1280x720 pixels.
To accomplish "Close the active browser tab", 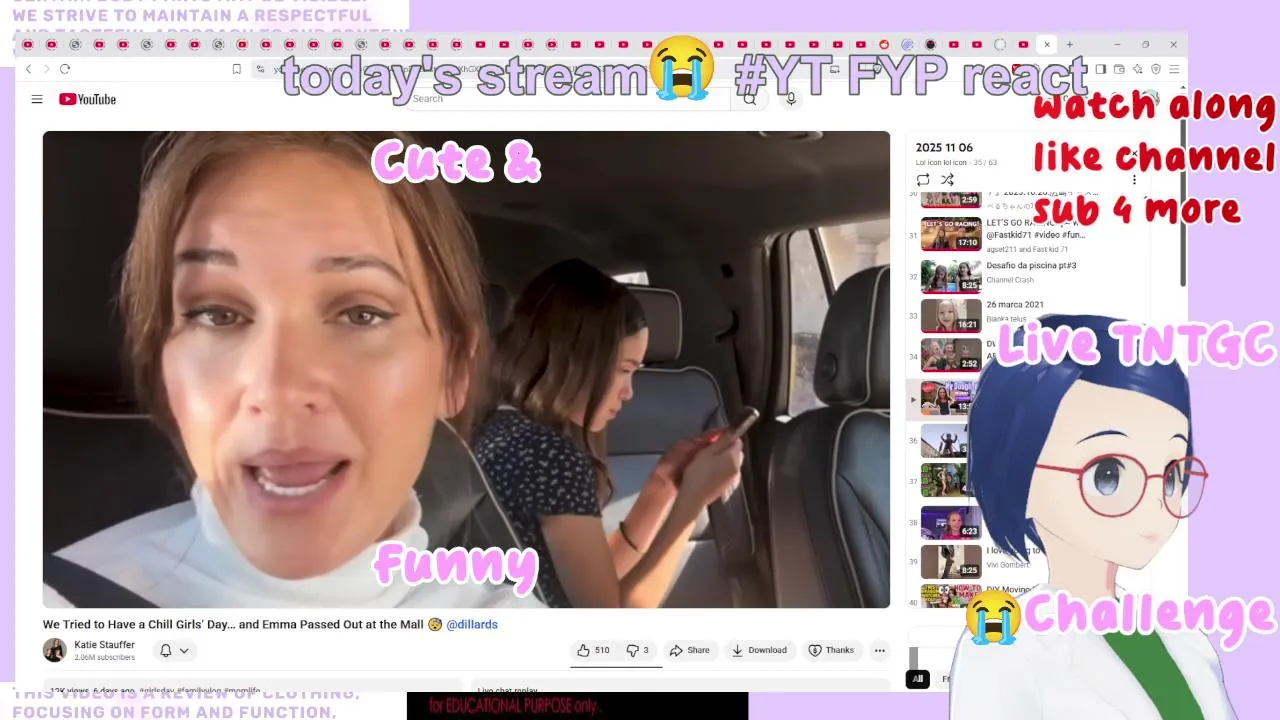I will tap(1047, 44).
